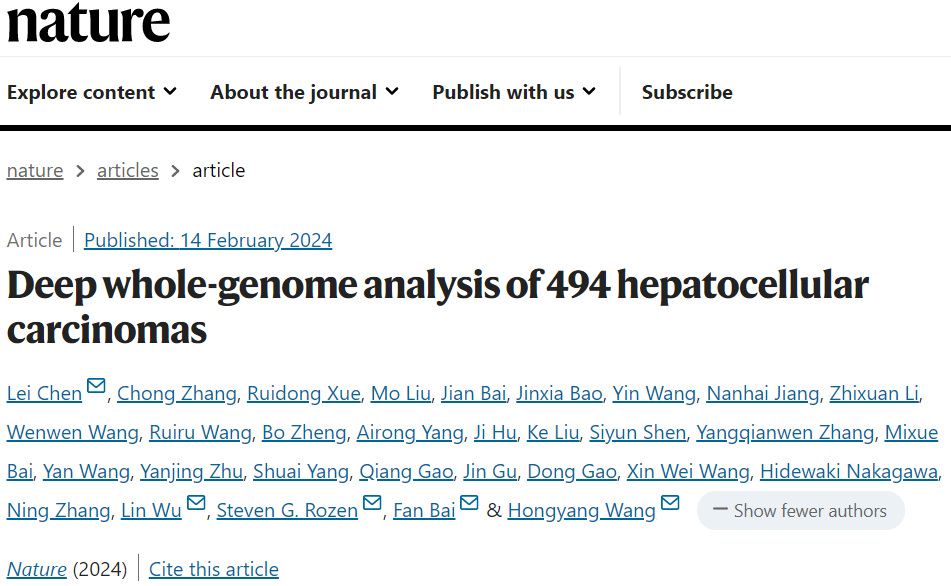Select author Hidewaki Nakagawa link
Screen dimensions: 951x586
tap(849, 471)
